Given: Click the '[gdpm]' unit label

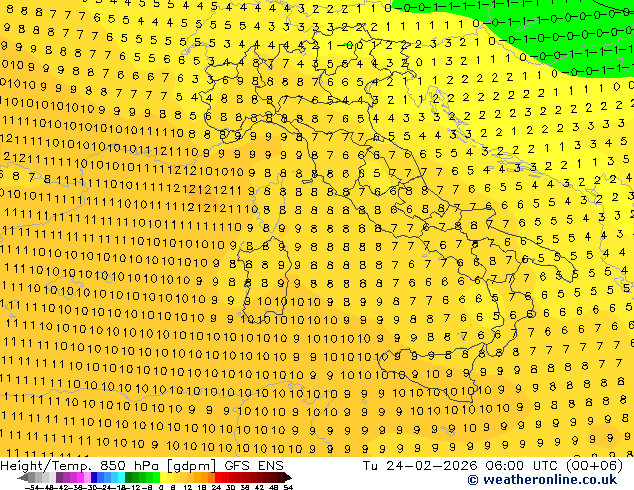Looking at the screenshot, I should 191,466.
